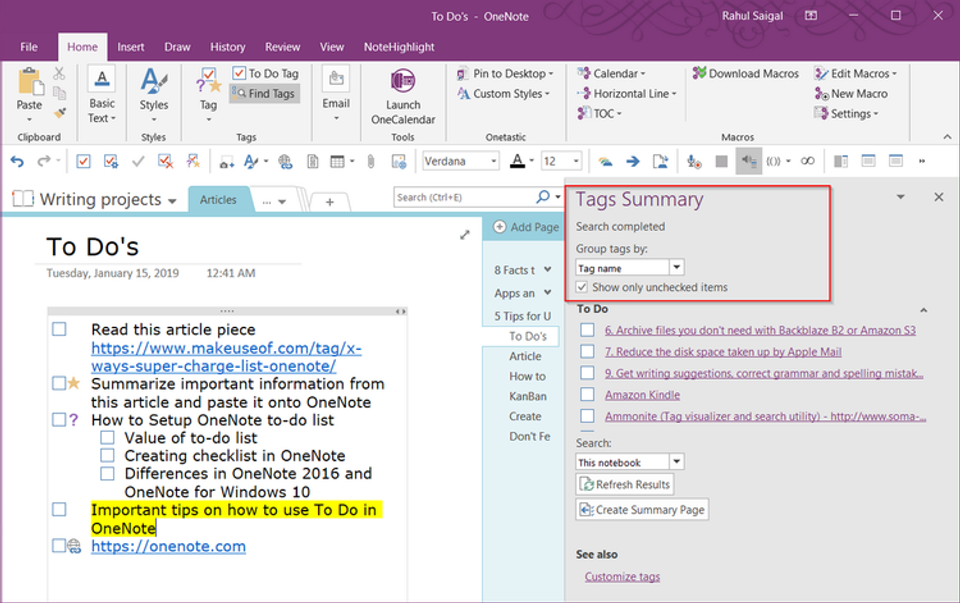
Task: Open the Customize tags link
Action: click(x=622, y=577)
